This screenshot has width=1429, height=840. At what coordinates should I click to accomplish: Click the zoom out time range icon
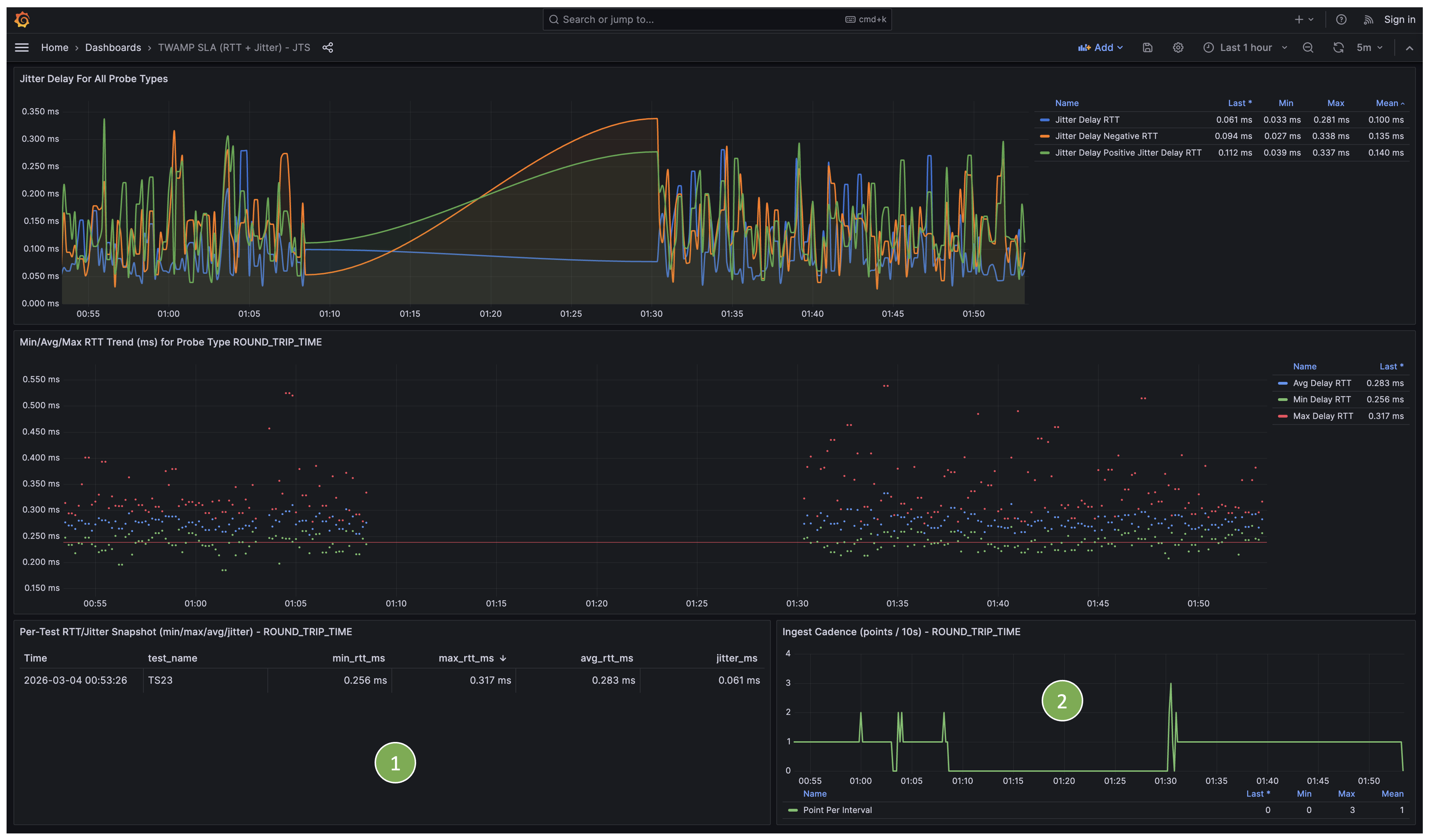click(1308, 48)
